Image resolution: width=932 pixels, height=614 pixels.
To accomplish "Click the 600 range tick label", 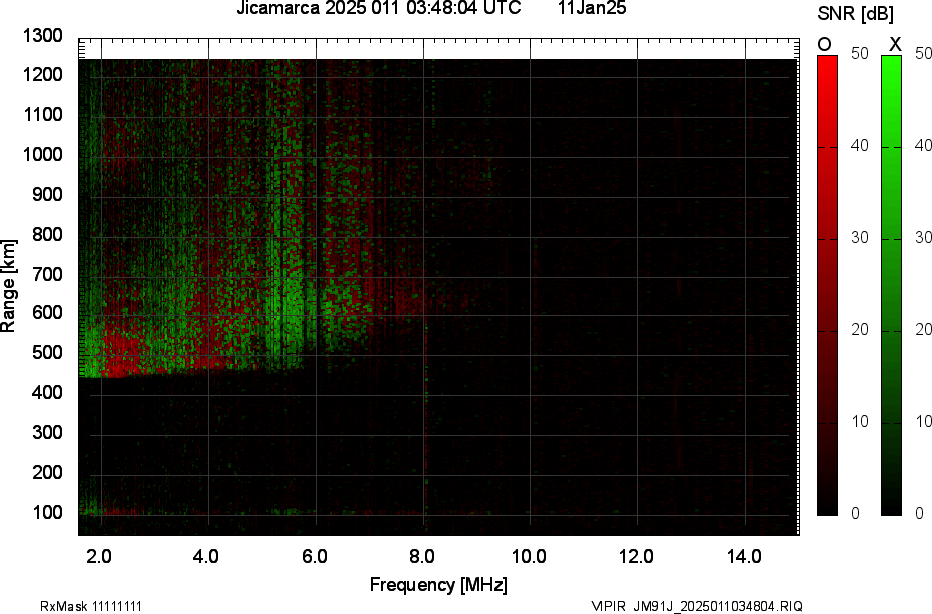I will pyautogui.click(x=47, y=313).
